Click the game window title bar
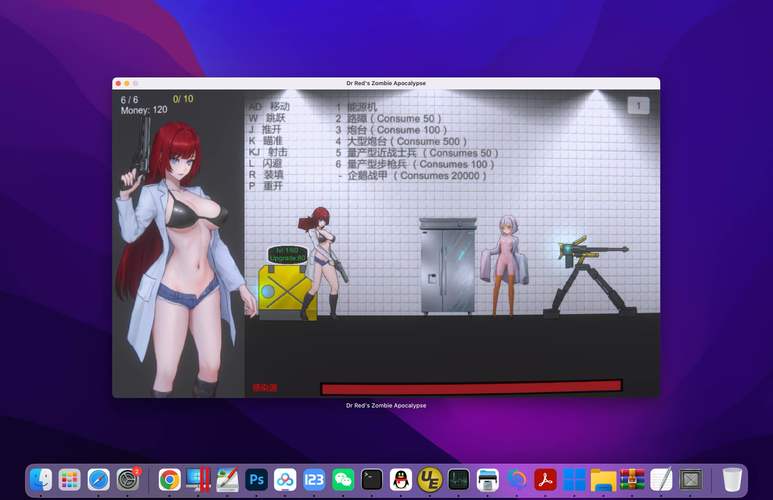Screen dimensions: 773x500 [x=385, y=83]
